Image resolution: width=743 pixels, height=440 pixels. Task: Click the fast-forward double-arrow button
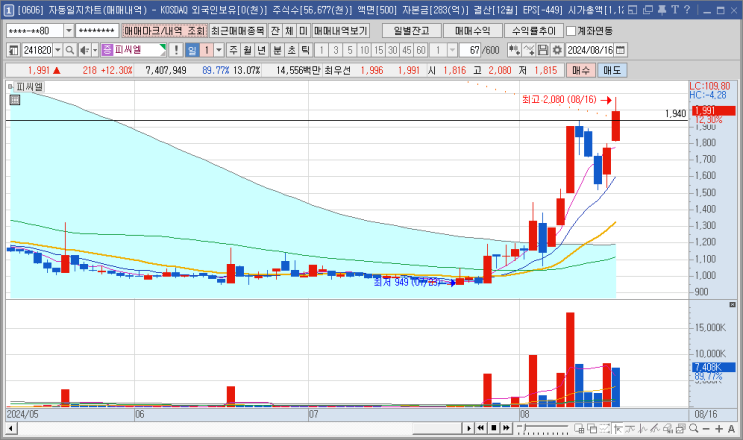pyautogui.click(x=506, y=428)
